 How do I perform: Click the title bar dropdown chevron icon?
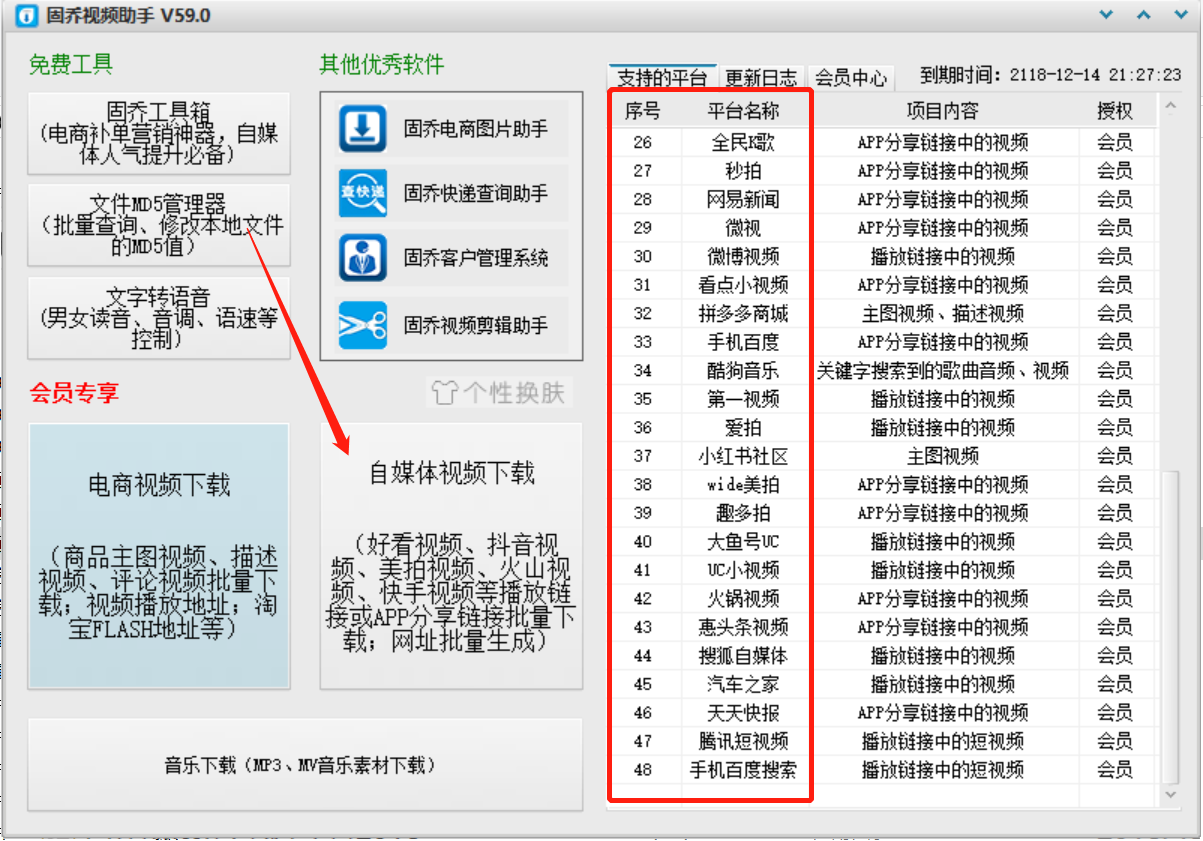click(1106, 15)
